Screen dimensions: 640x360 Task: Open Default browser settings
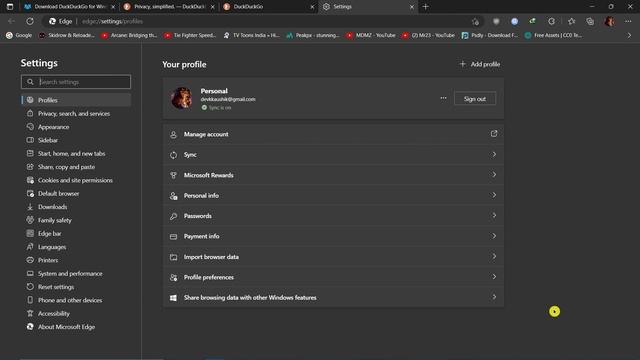(x=76, y=193)
